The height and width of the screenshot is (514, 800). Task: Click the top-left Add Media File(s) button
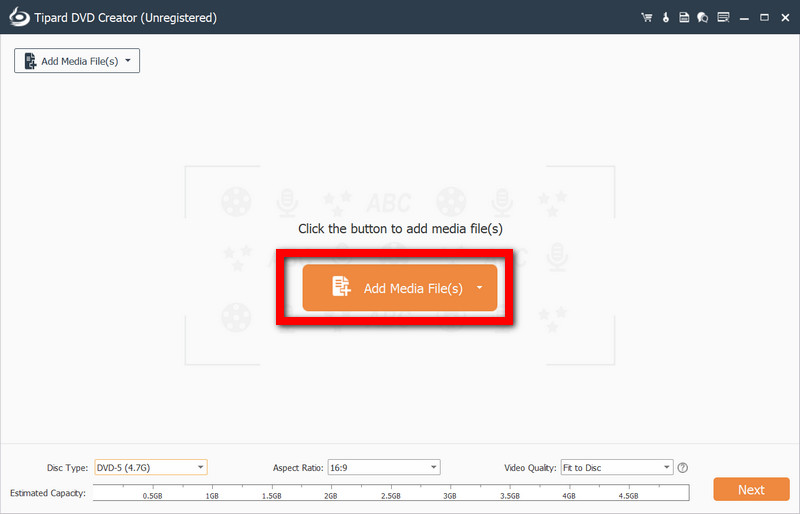(77, 61)
